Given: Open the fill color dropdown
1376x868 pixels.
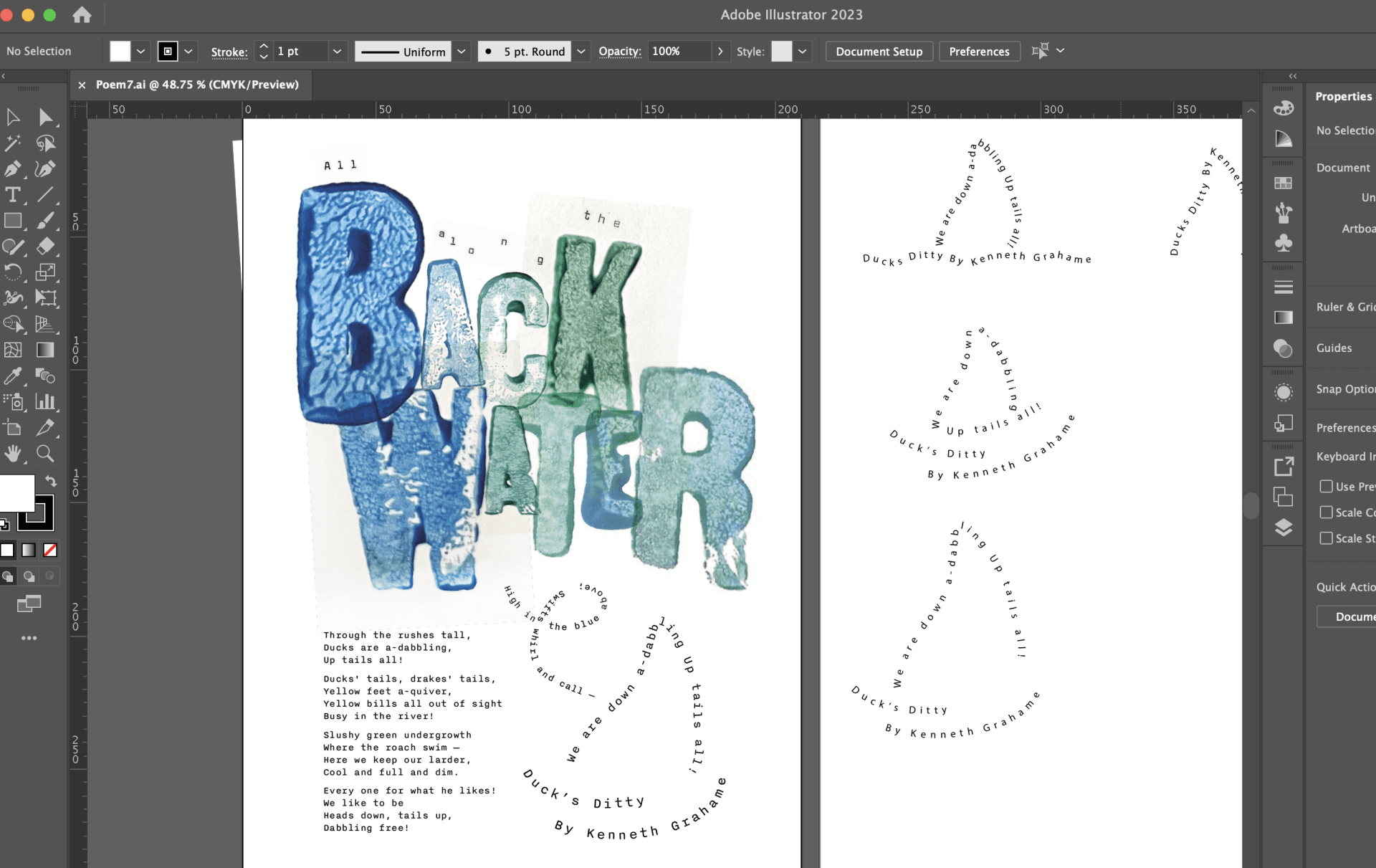Looking at the screenshot, I should (141, 51).
